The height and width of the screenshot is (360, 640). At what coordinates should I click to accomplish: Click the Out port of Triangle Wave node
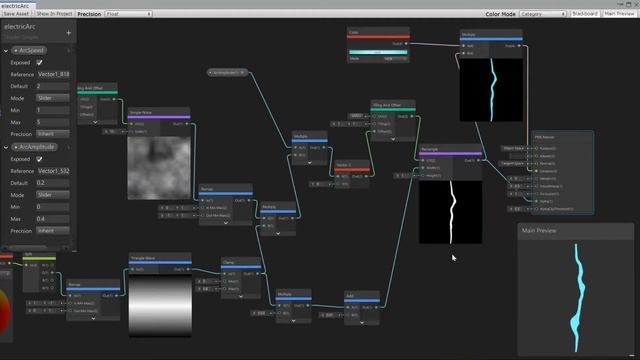[188, 269]
